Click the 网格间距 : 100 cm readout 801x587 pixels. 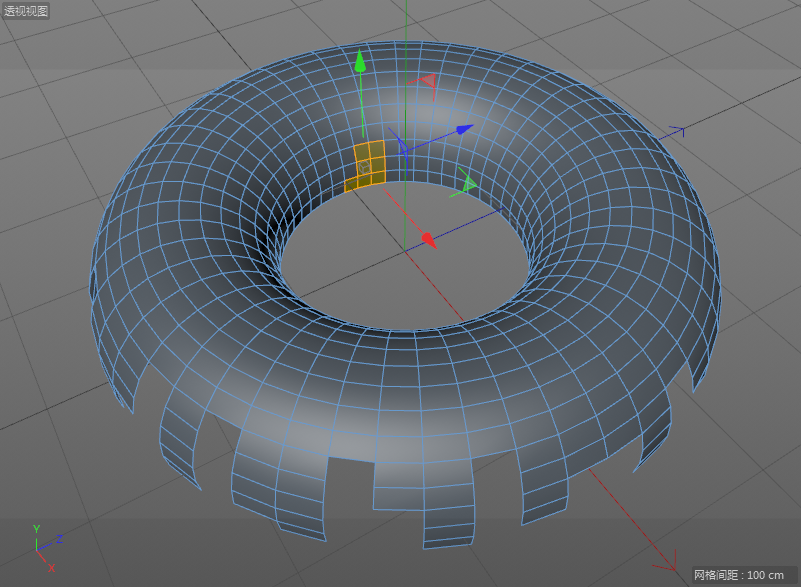(739, 575)
